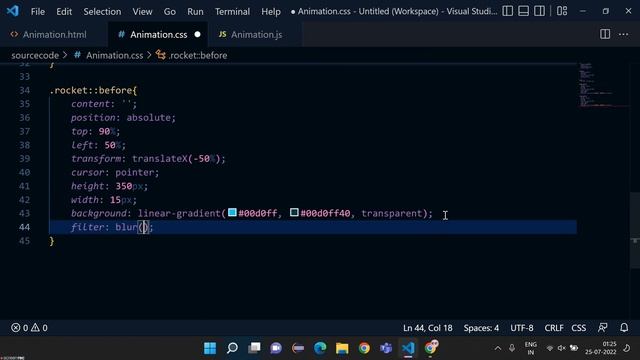
Task: Open Microsoft Teams from taskbar
Action: 386,348
